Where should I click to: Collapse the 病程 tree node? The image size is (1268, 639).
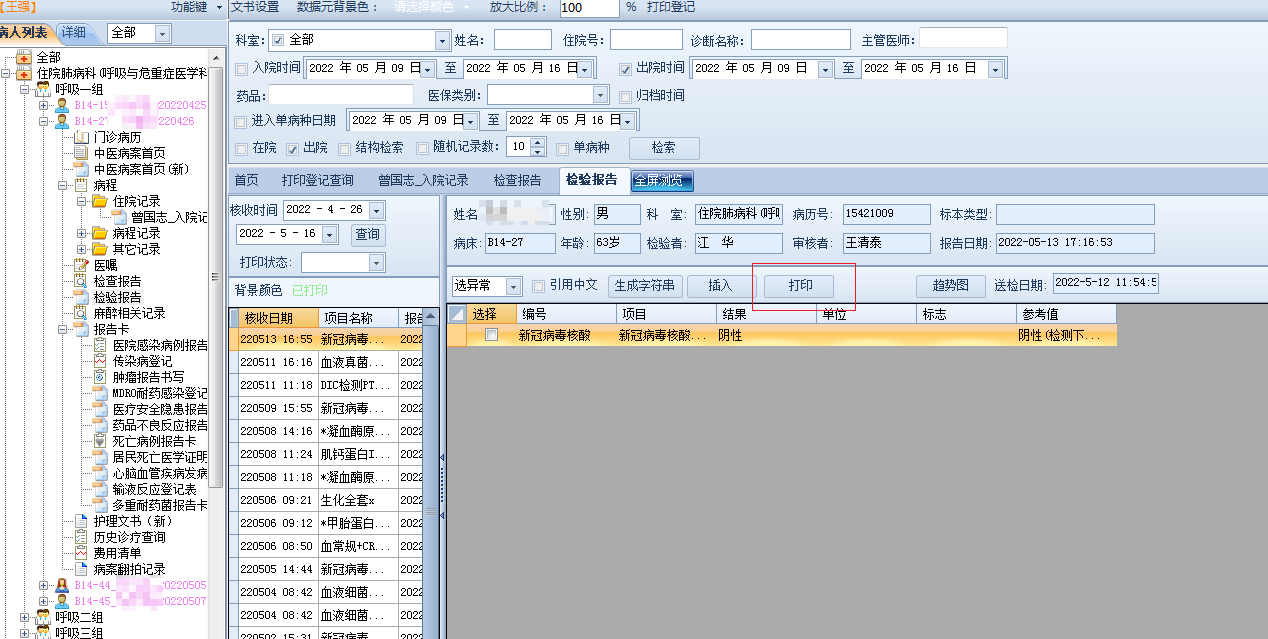(x=64, y=185)
